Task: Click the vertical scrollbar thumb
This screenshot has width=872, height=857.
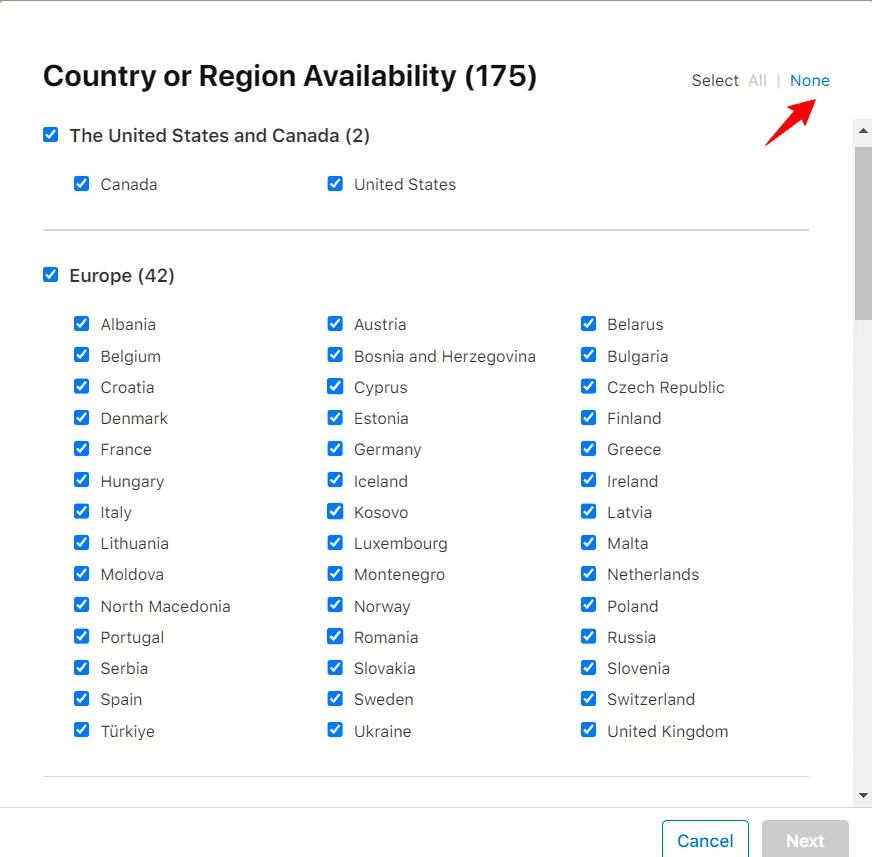Action: [x=863, y=230]
